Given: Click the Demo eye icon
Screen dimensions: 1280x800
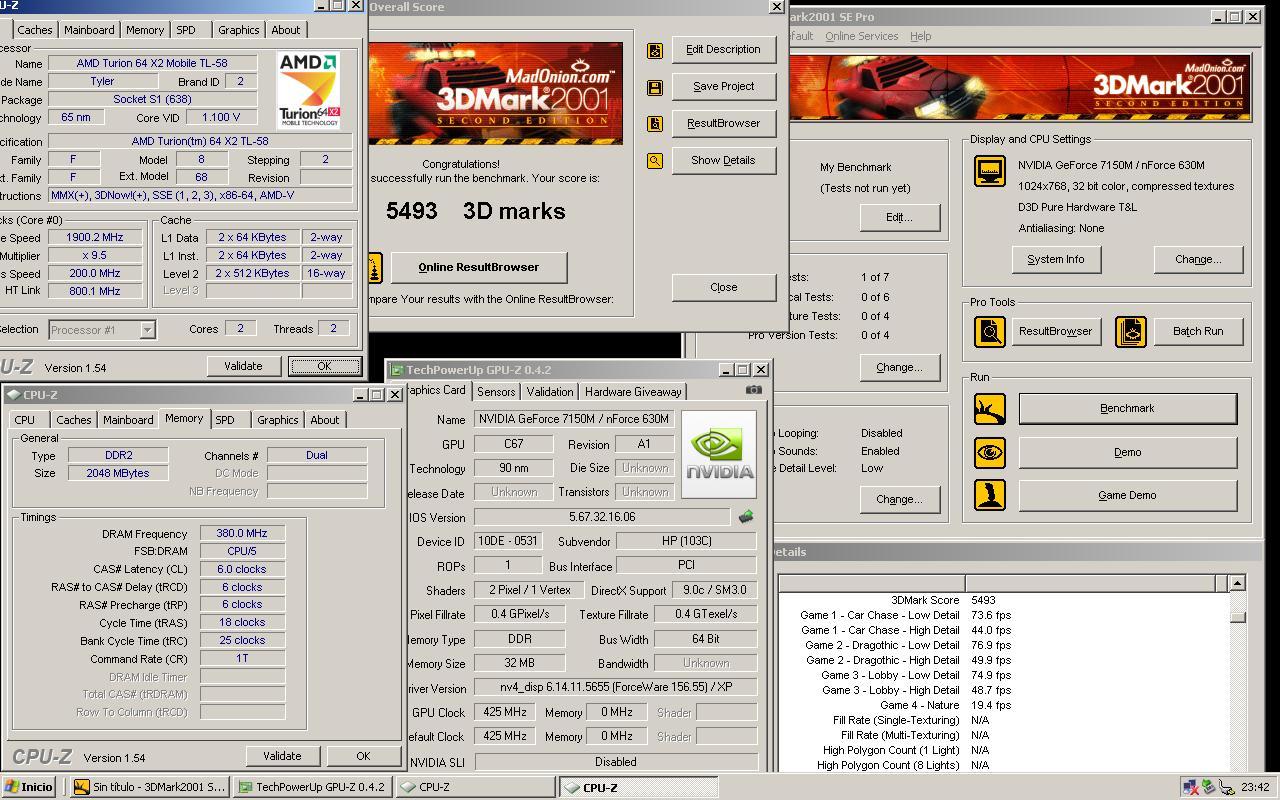Looking at the screenshot, I should pyautogui.click(x=990, y=452).
